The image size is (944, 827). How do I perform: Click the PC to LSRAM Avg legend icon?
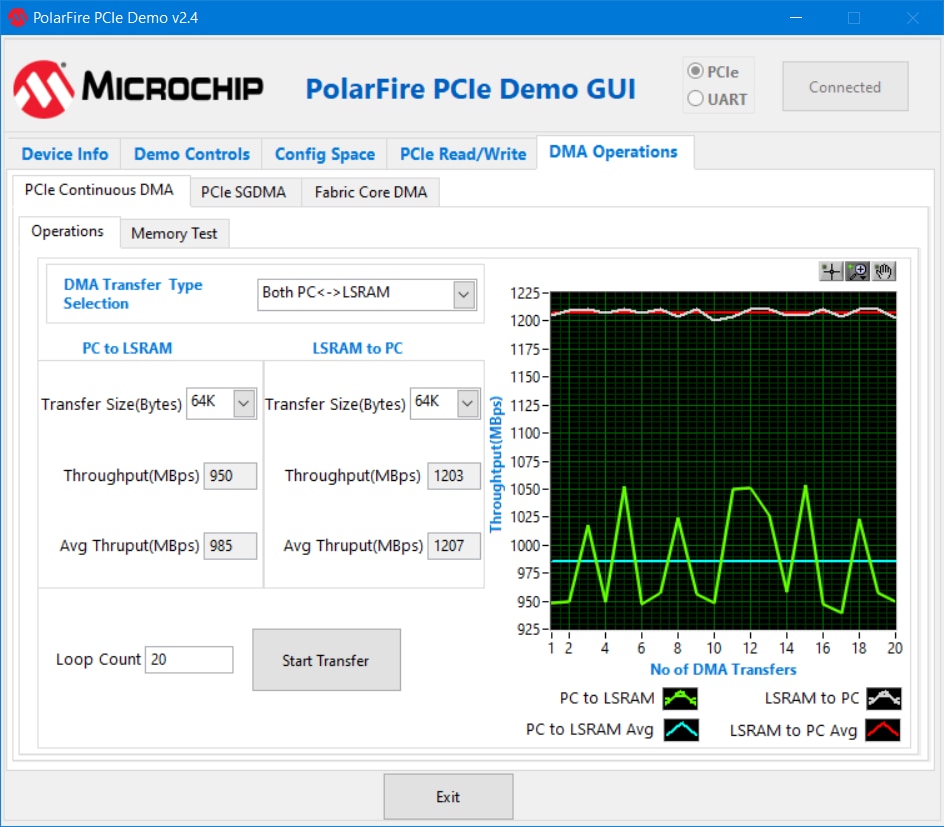[x=682, y=730]
